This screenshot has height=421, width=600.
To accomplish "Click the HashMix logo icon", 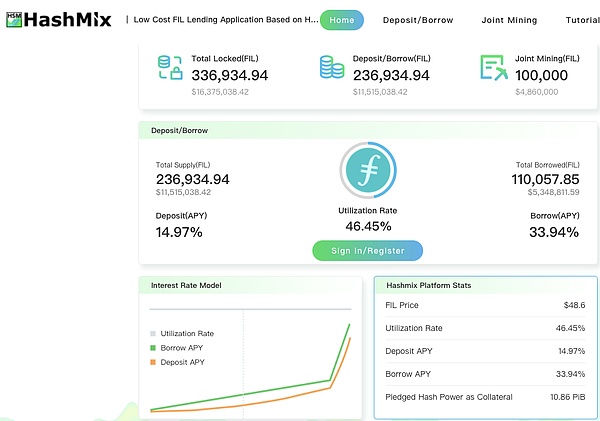I will 14,19.
